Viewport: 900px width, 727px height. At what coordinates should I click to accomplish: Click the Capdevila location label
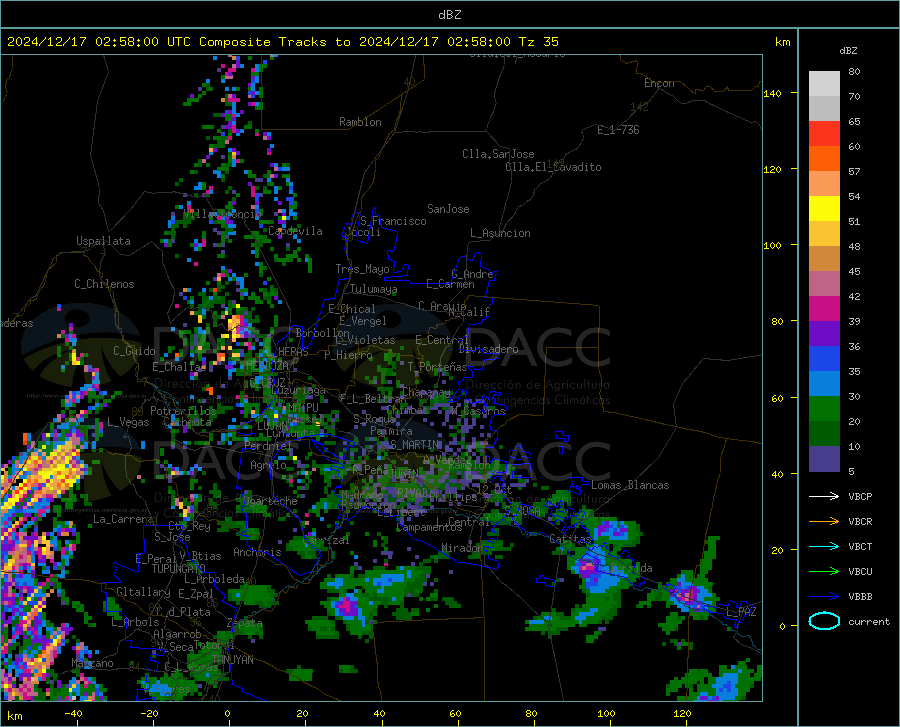pyautogui.click(x=295, y=231)
